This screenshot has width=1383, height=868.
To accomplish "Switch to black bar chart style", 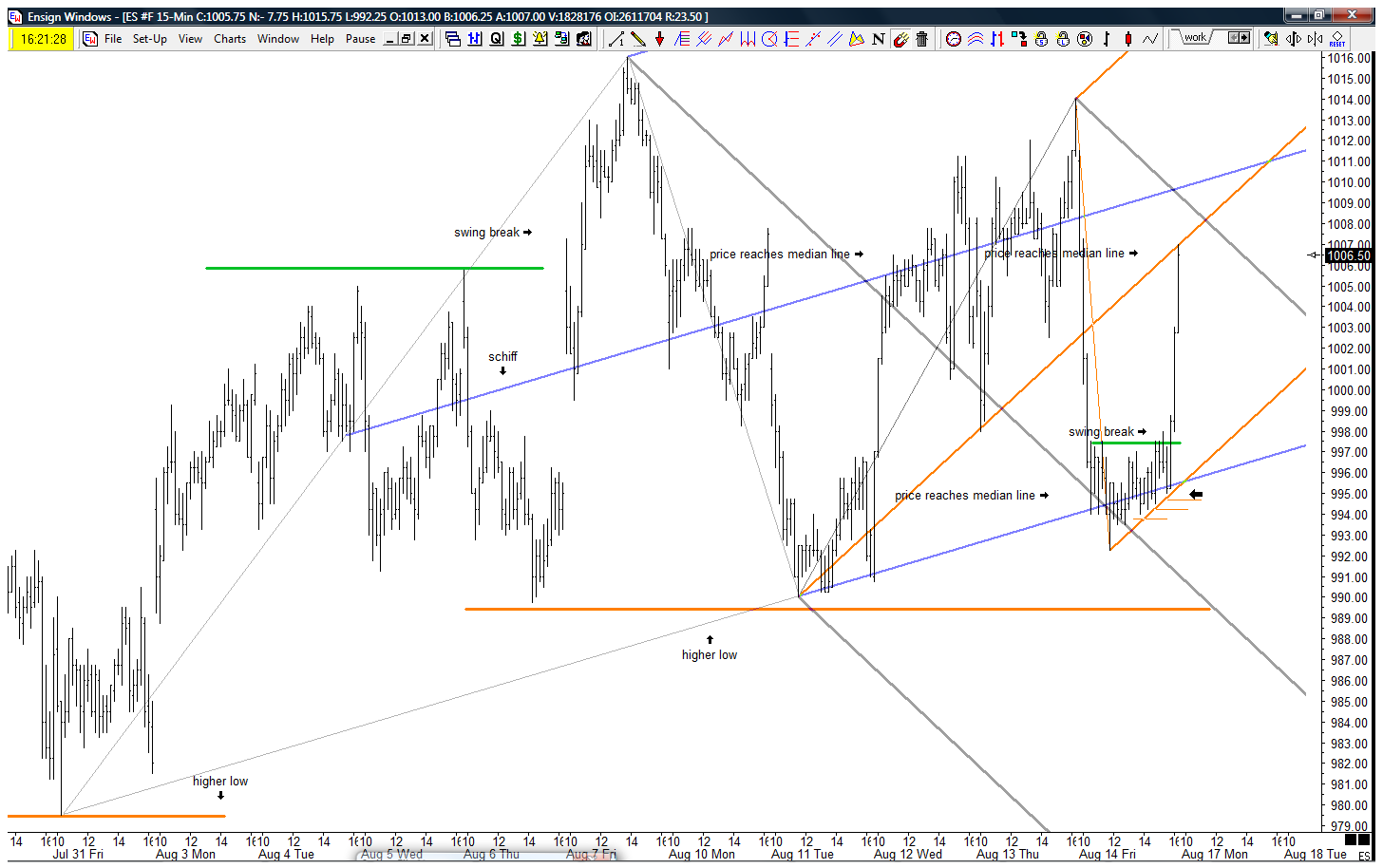I will 1107,39.
